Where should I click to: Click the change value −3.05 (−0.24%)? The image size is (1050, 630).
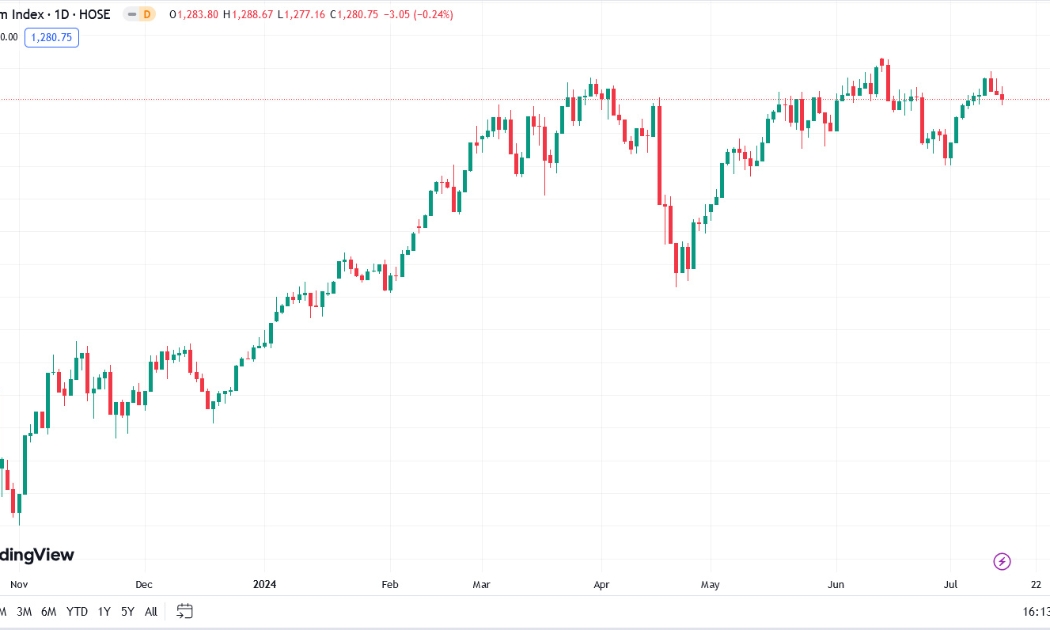[x=419, y=14]
